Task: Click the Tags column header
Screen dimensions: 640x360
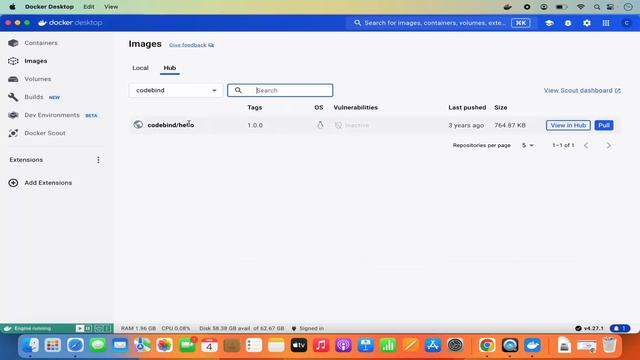Action: [255, 107]
